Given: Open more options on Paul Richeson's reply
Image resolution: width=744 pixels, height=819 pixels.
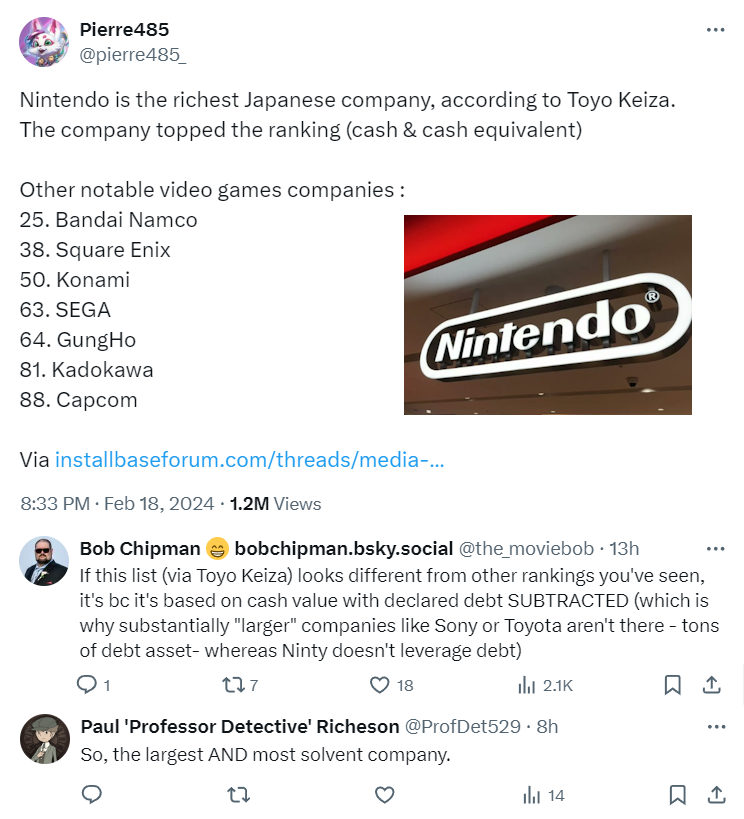Looking at the screenshot, I should click(714, 726).
